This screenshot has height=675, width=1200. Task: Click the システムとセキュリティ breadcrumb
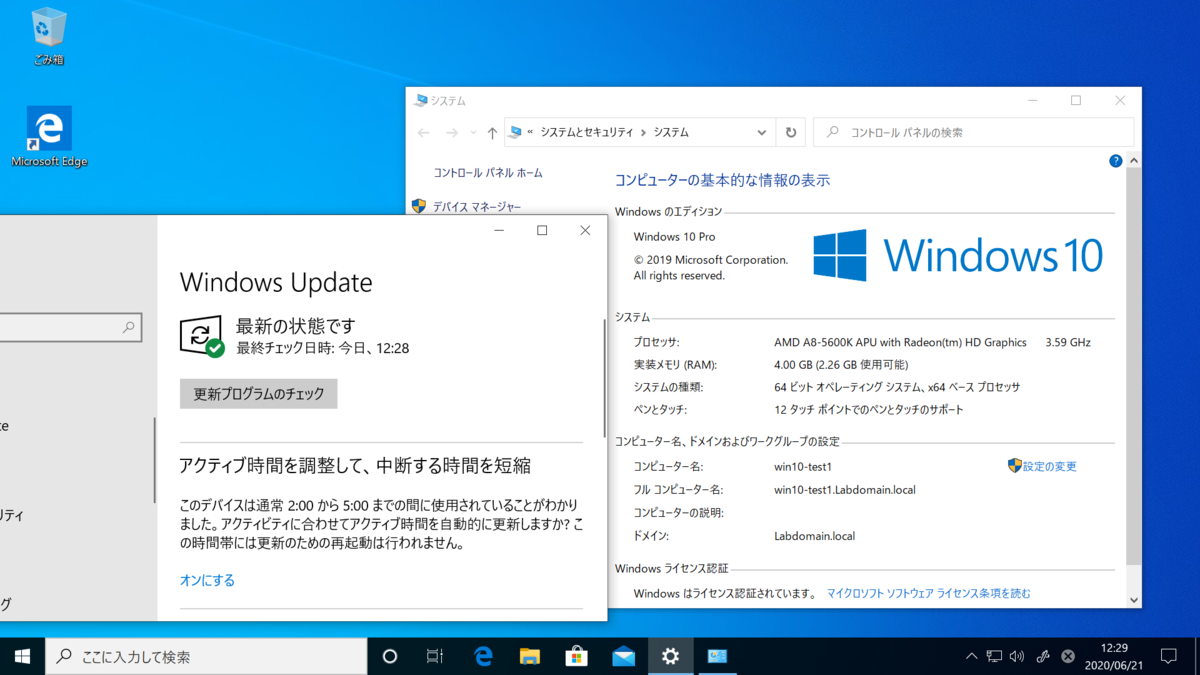pyautogui.click(x=587, y=132)
